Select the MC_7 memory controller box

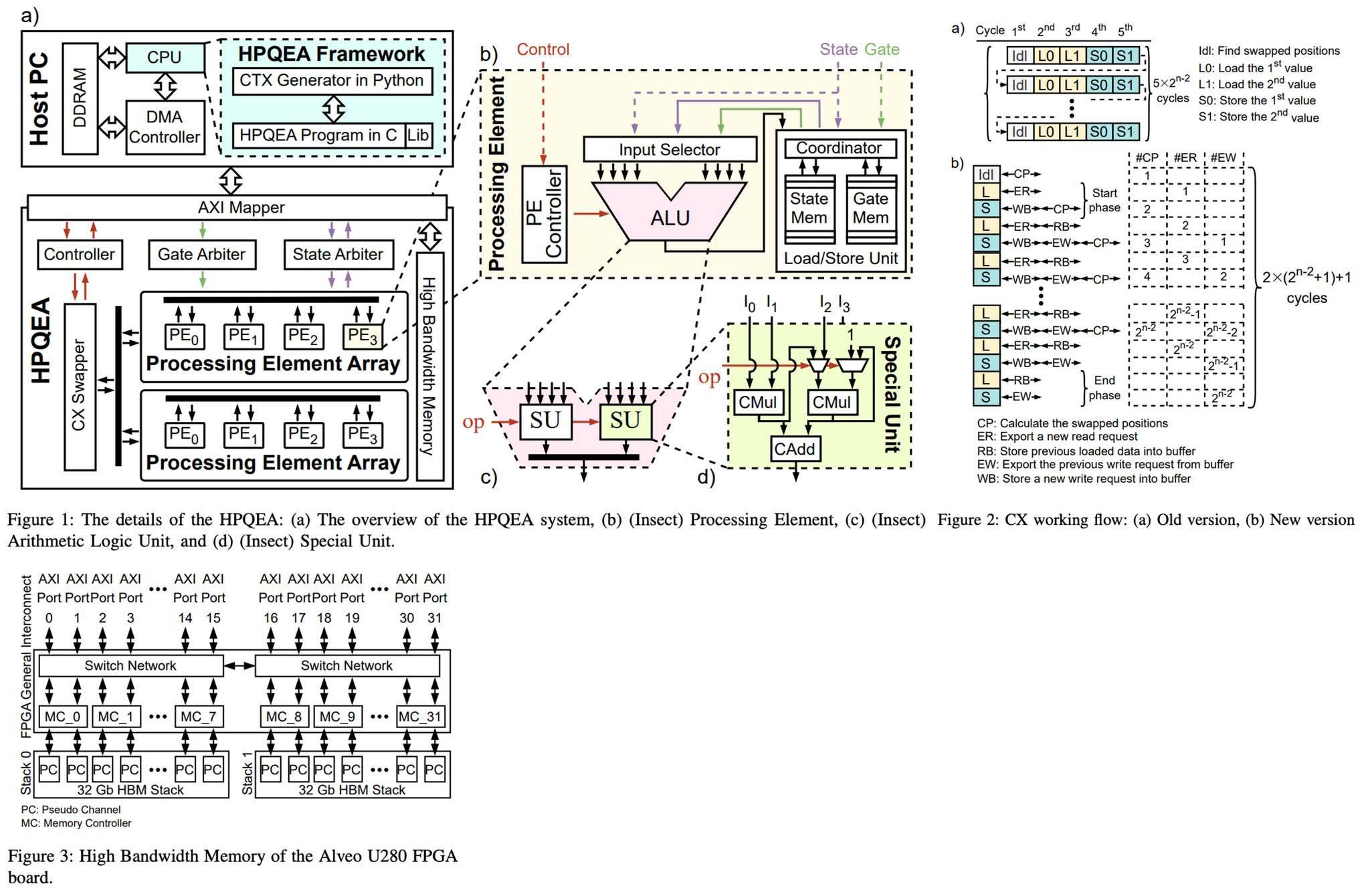pyautogui.click(x=199, y=717)
